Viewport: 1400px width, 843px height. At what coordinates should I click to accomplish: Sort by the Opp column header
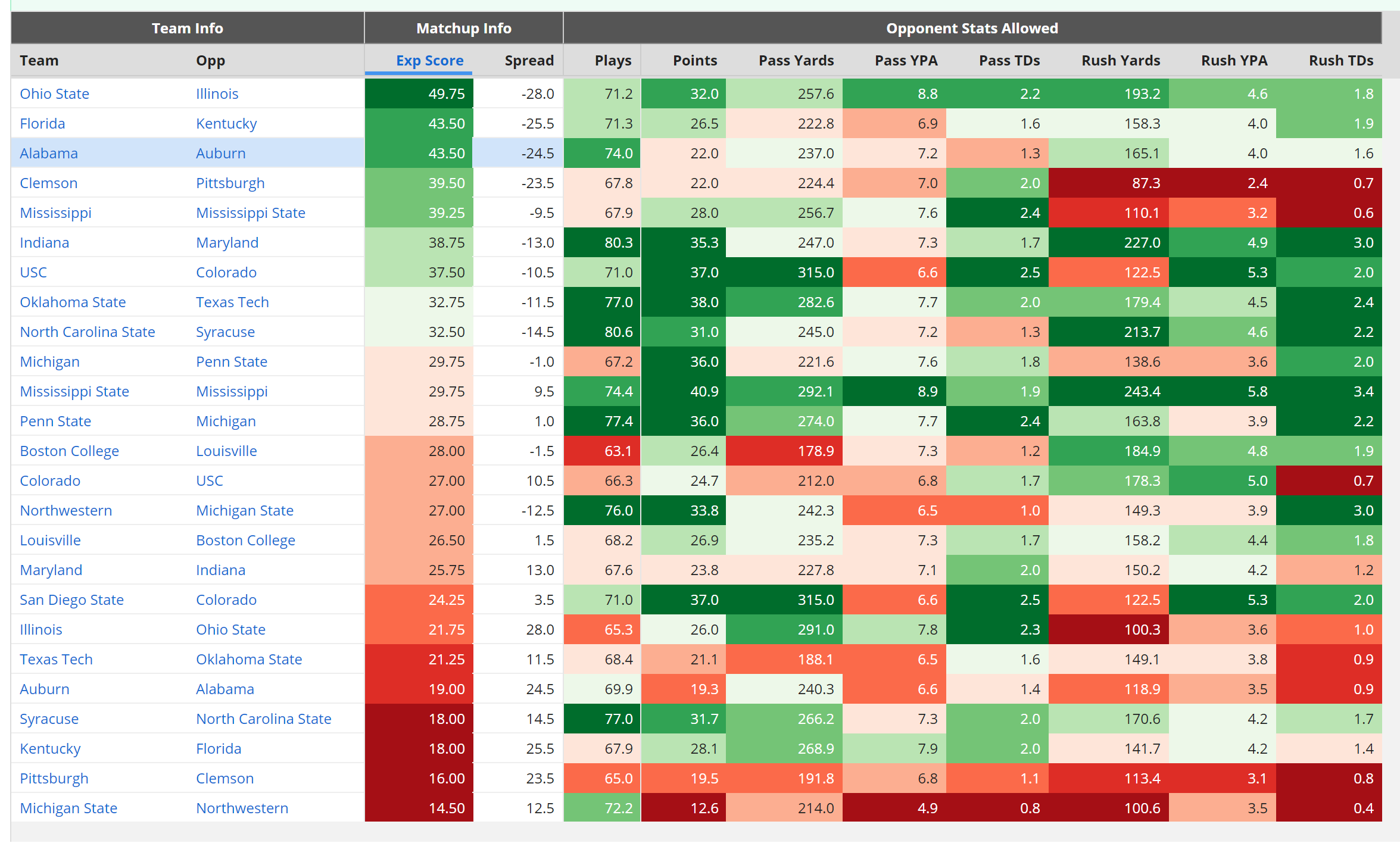click(x=210, y=61)
